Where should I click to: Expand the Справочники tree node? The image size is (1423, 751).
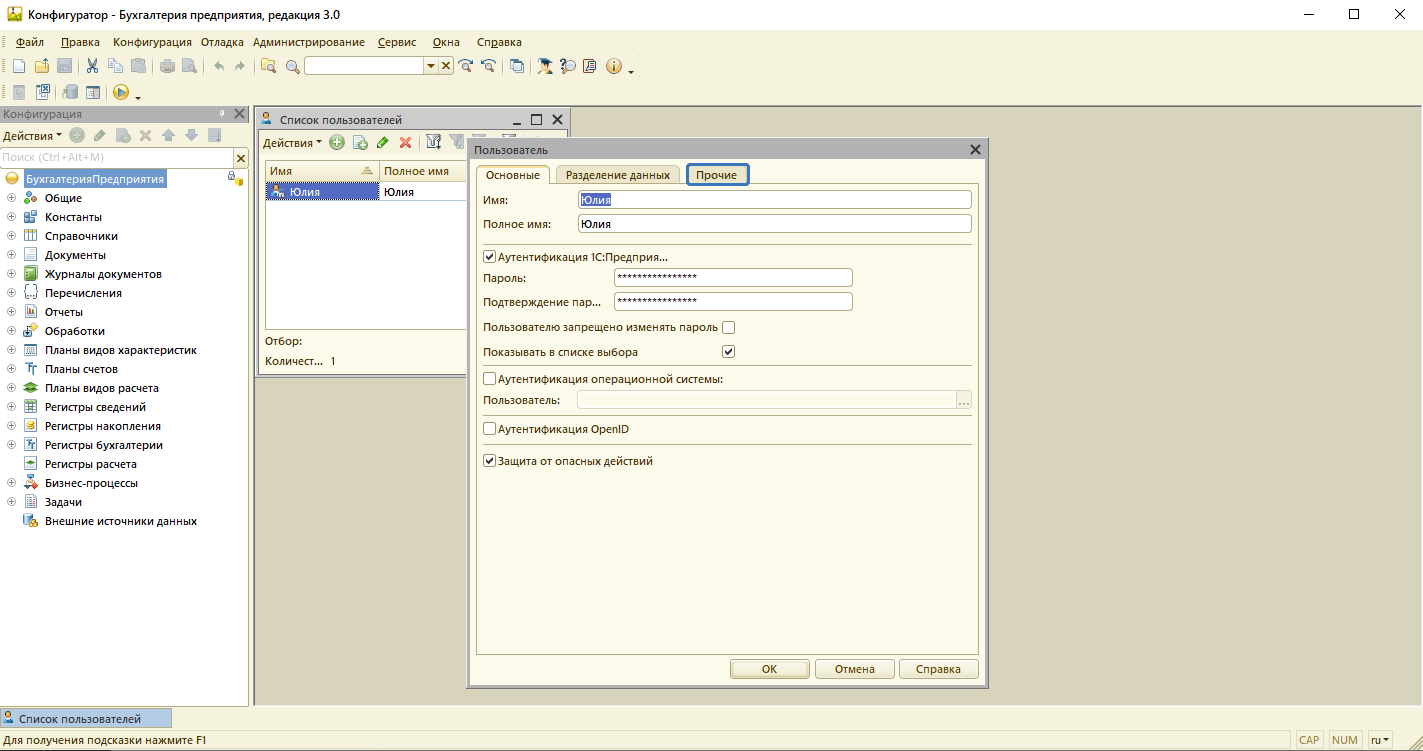11,236
